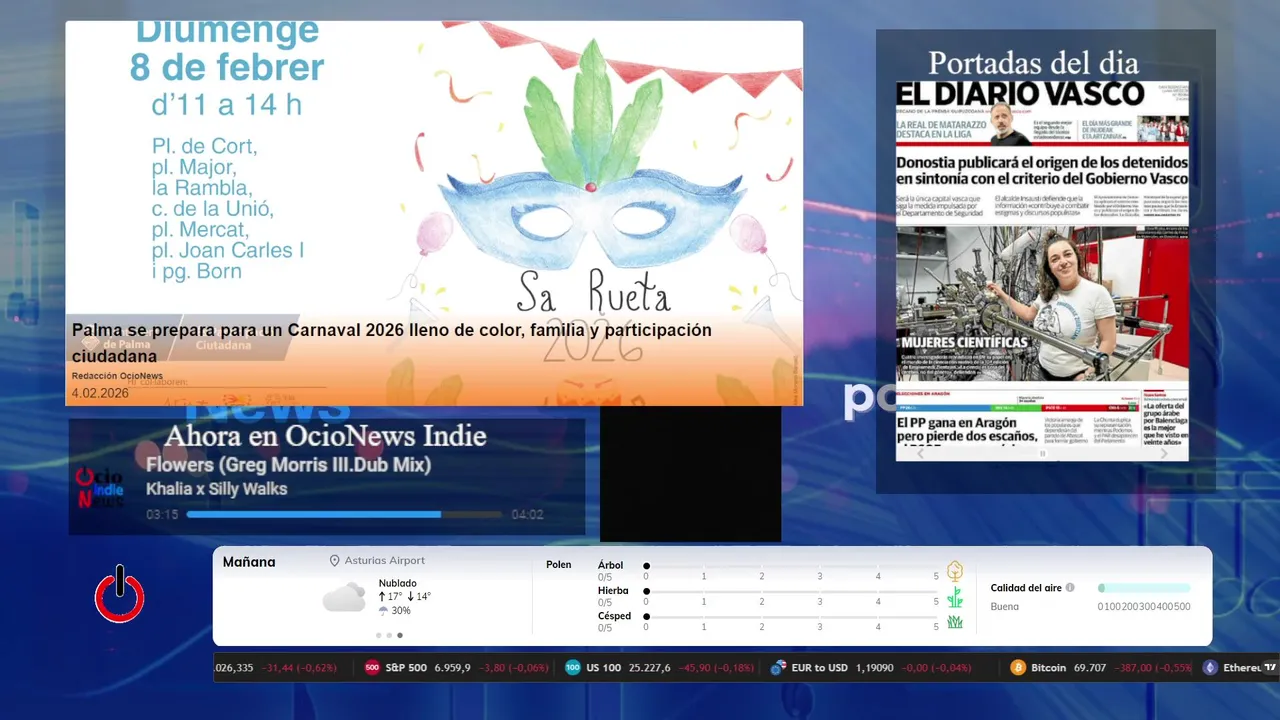Screen dimensions: 1280x720
Task: Click the EUR to USD rate 1,19090
Action: pos(874,667)
